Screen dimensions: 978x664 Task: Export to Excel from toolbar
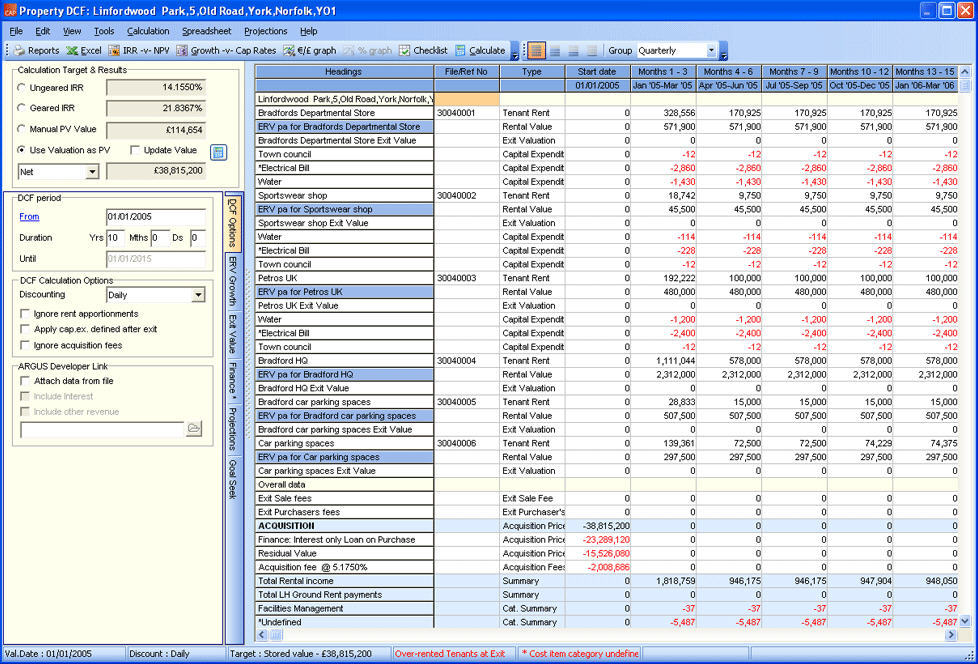point(84,51)
